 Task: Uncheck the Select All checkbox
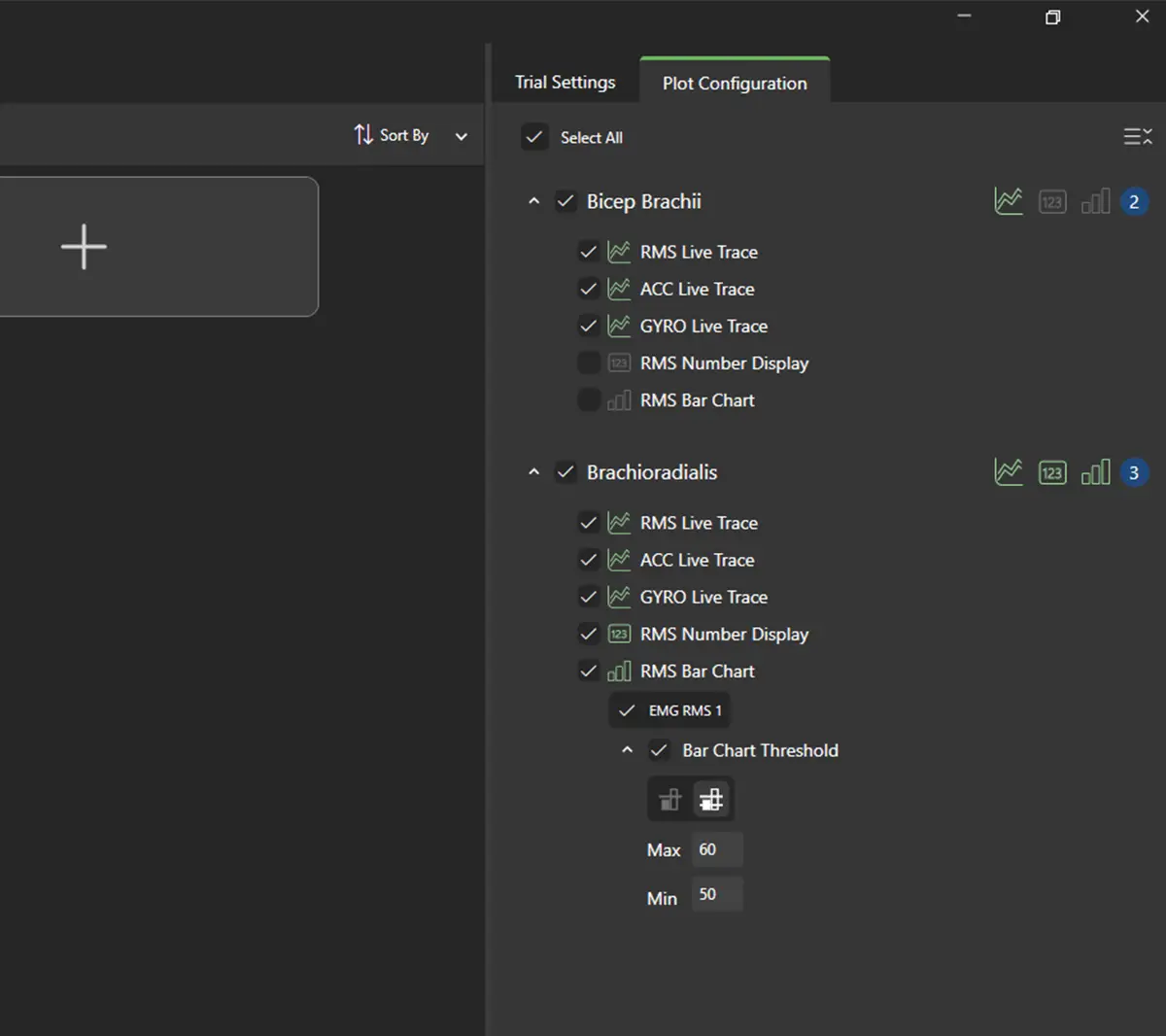[534, 137]
